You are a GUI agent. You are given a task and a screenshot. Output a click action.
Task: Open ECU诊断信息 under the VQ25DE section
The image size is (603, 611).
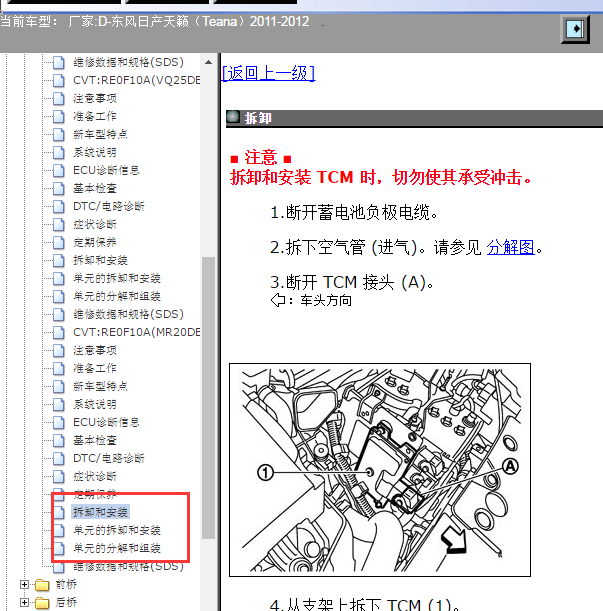tap(106, 170)
